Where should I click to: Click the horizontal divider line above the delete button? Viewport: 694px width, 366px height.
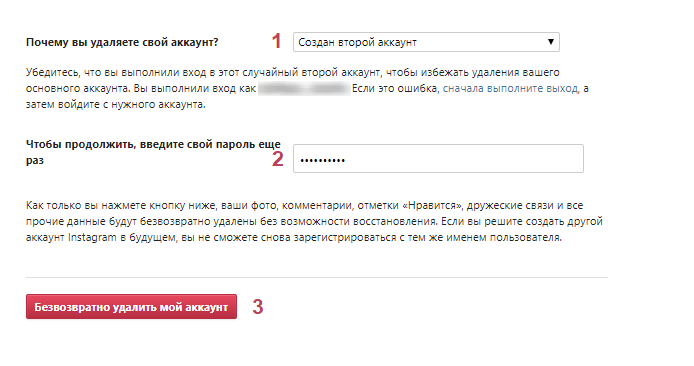316,277
